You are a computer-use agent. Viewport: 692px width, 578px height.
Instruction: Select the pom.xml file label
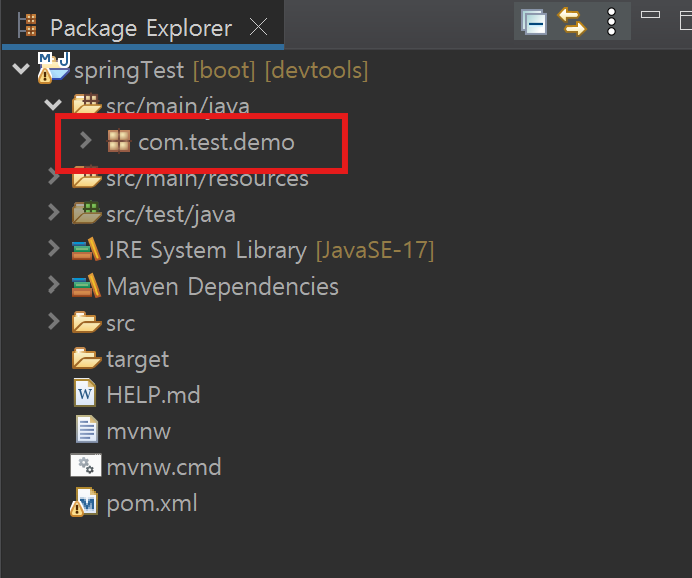point(152,503)
